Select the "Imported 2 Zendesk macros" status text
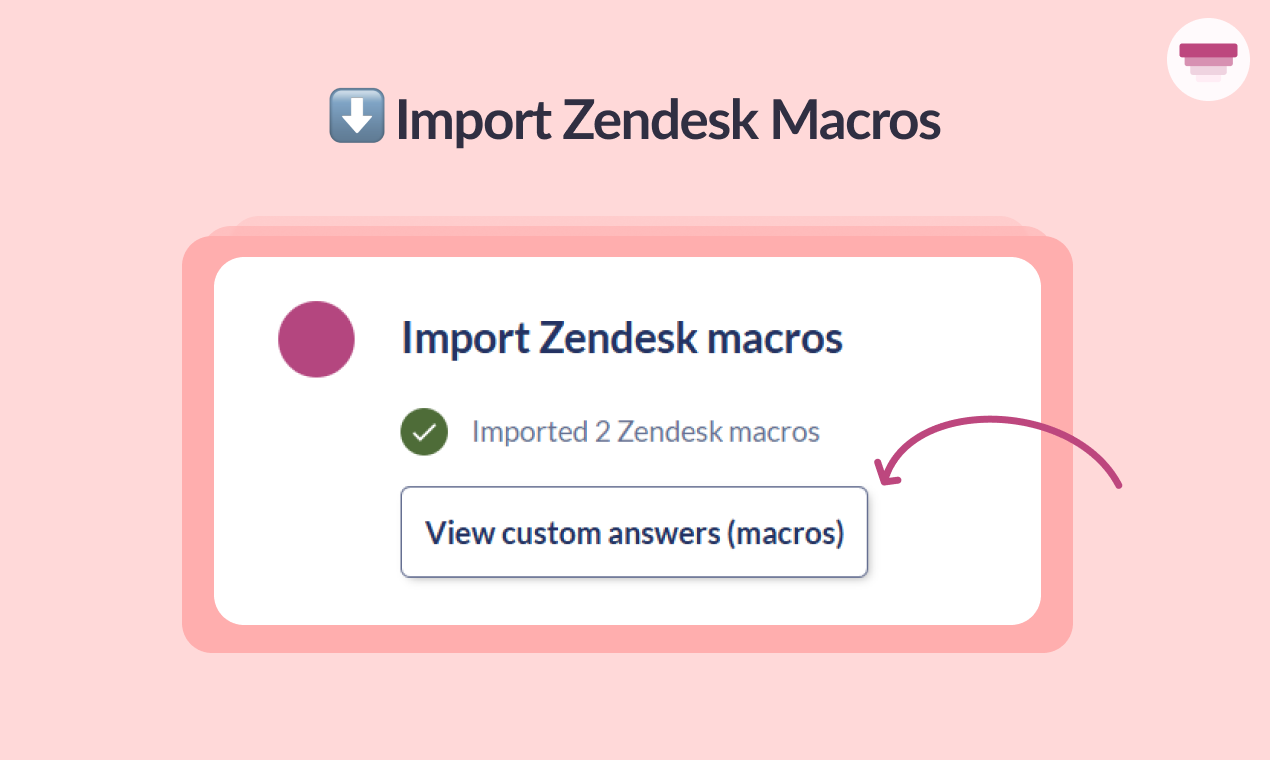The width and height of the screenshot is (1270, 760). [x=646, y=432]
